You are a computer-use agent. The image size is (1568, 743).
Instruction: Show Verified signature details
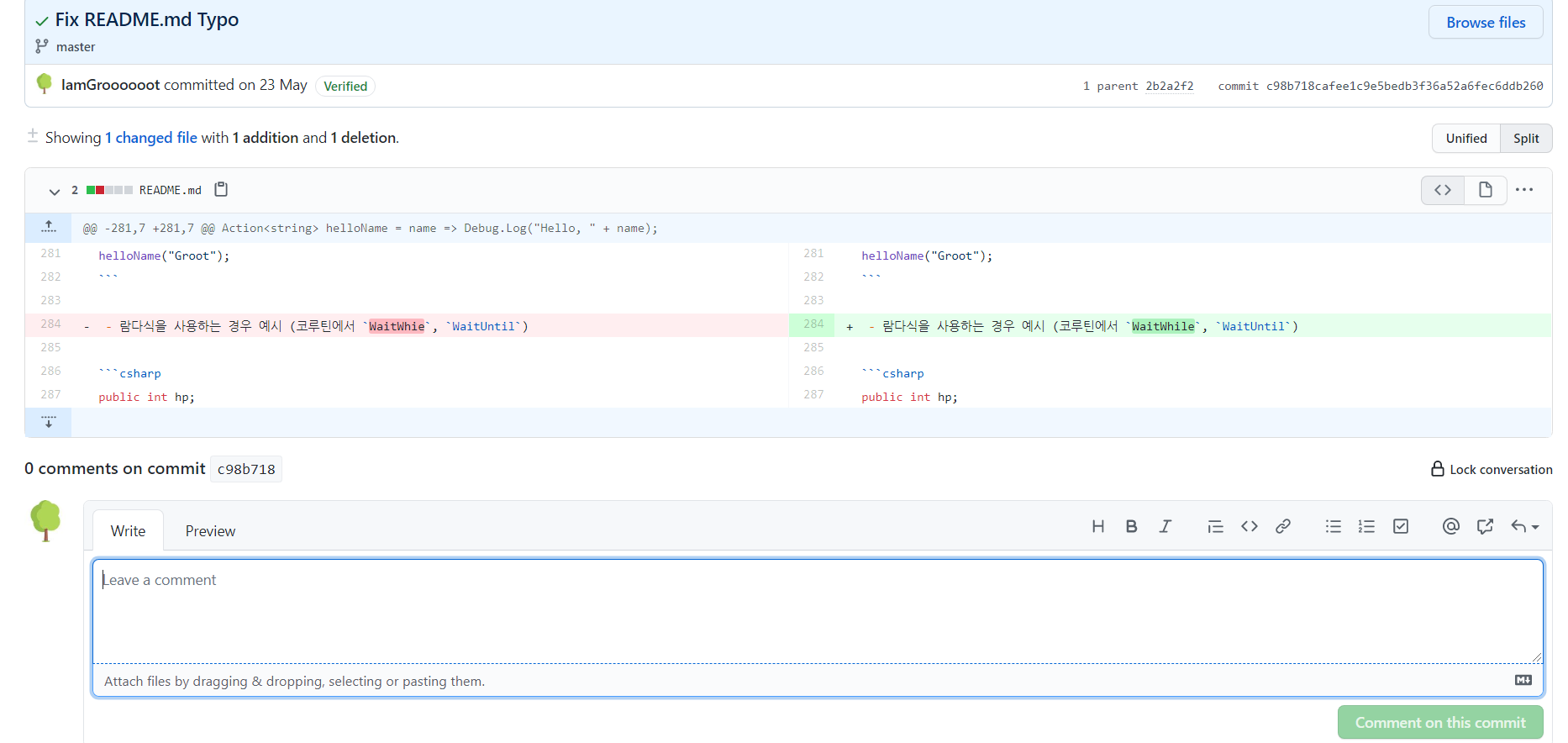pyautogui.click(x=345, y=86)
